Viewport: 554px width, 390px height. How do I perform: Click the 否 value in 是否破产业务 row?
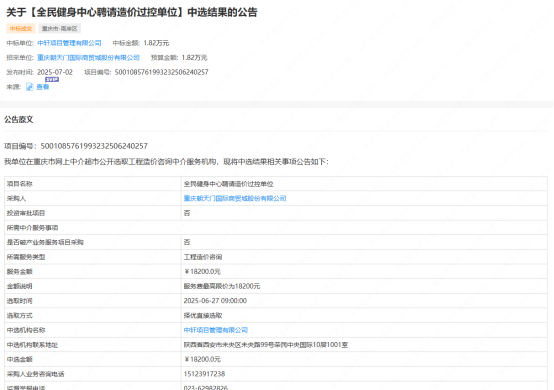pos(187,242)
